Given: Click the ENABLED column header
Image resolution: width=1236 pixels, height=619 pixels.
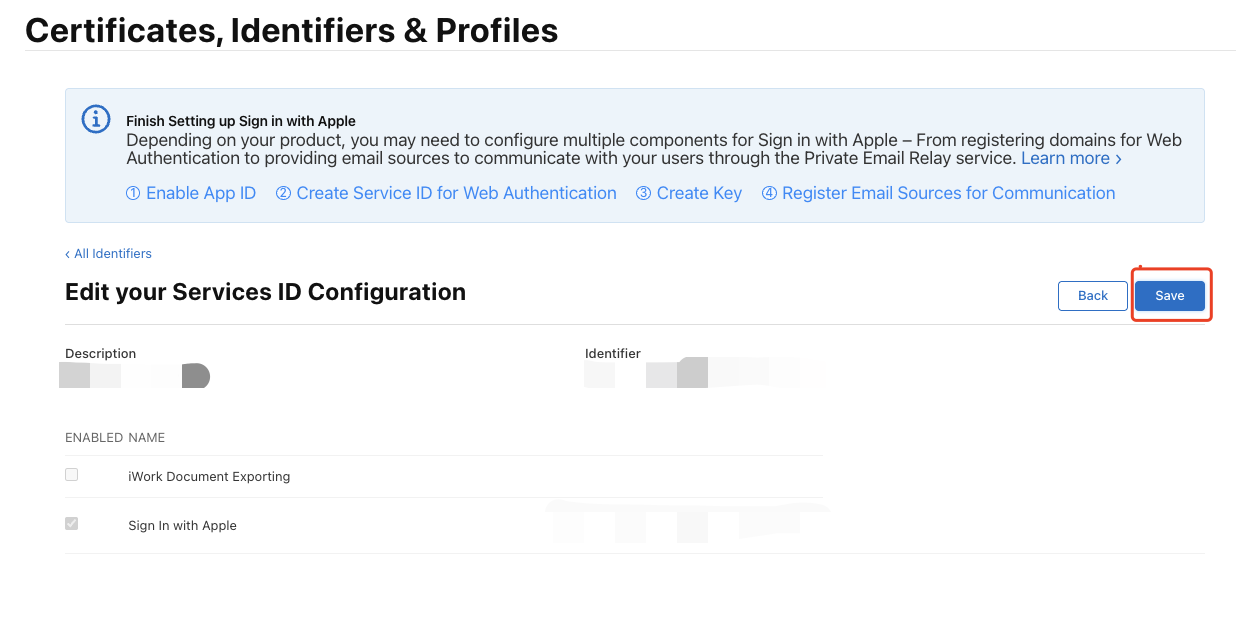Looking at the screenshot, I should click(94, 438).
